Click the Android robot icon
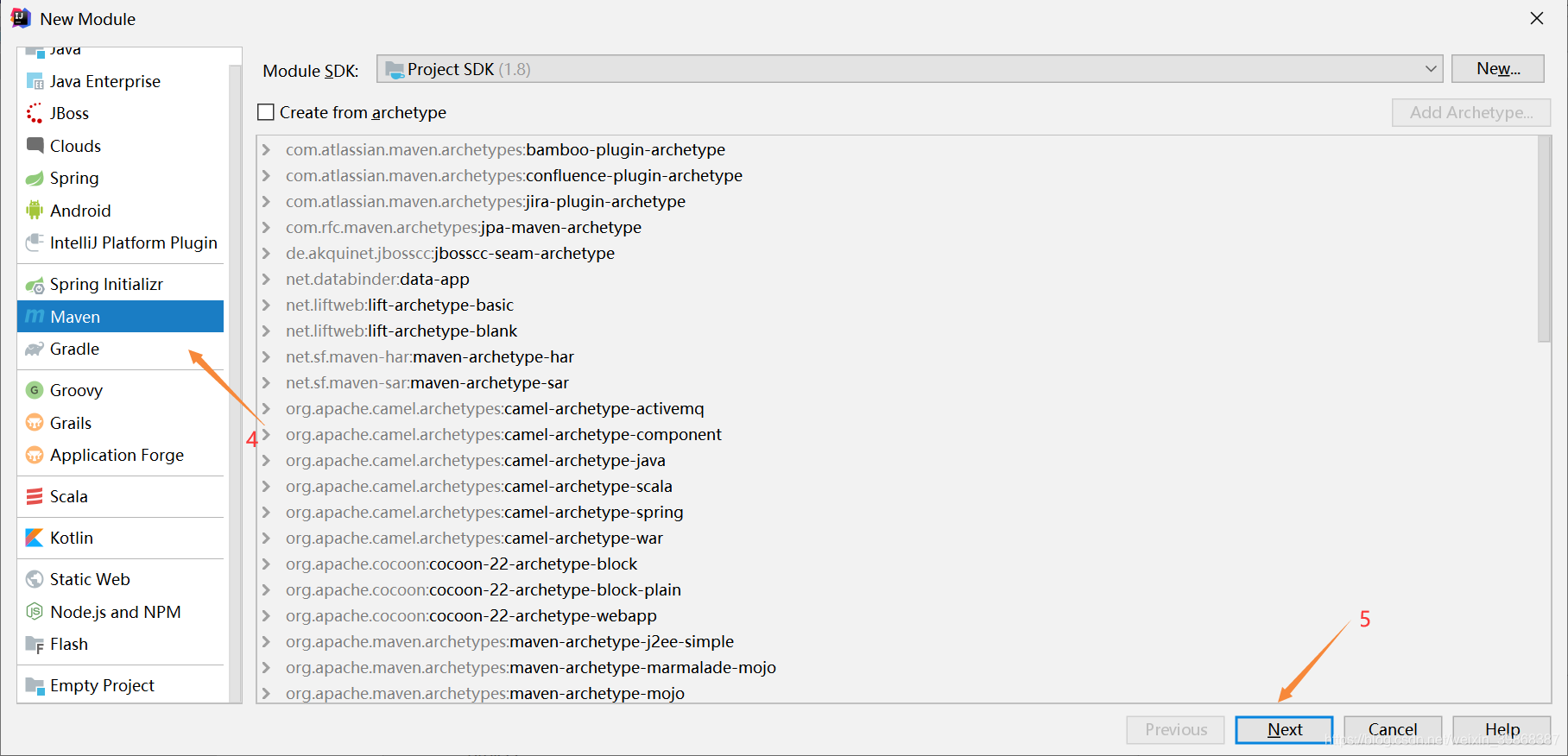 35,211
